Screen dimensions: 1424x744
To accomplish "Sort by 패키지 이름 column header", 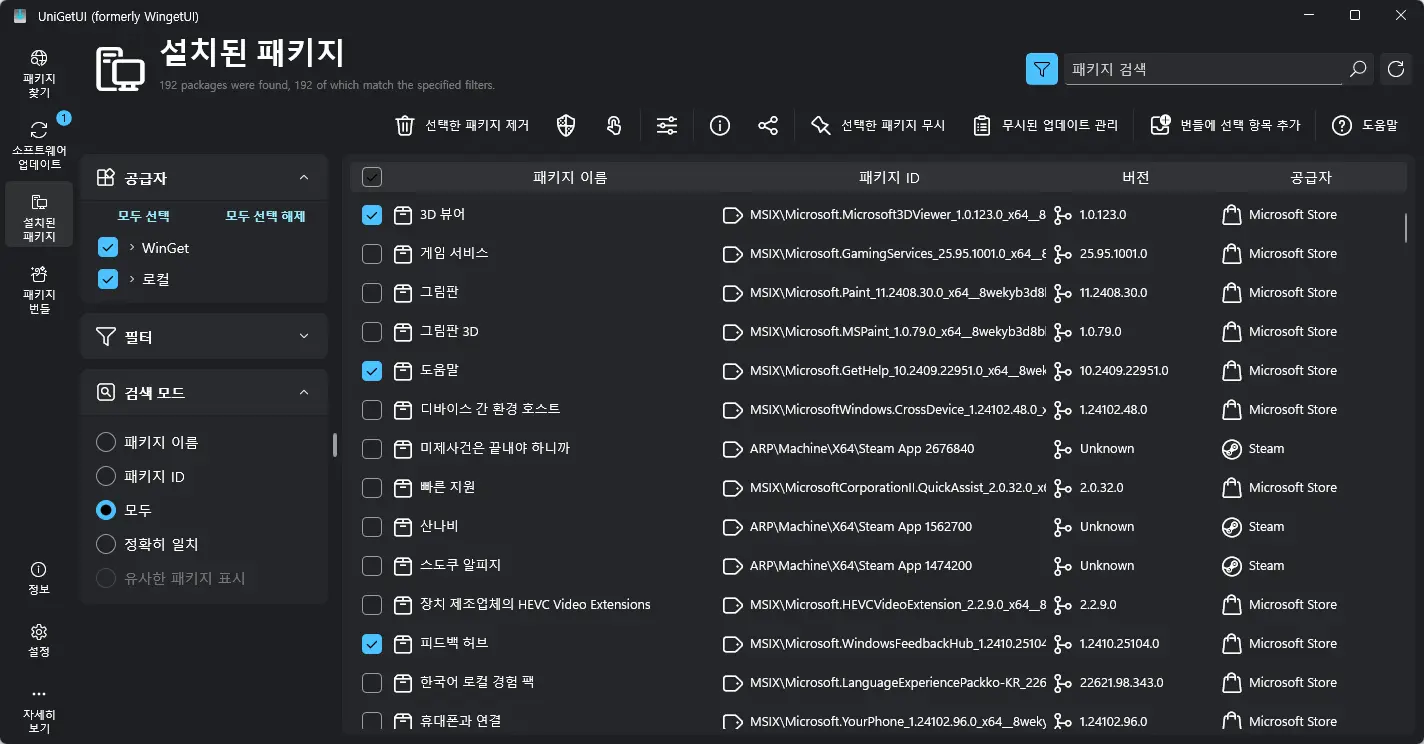I will (x=570, y=177).
